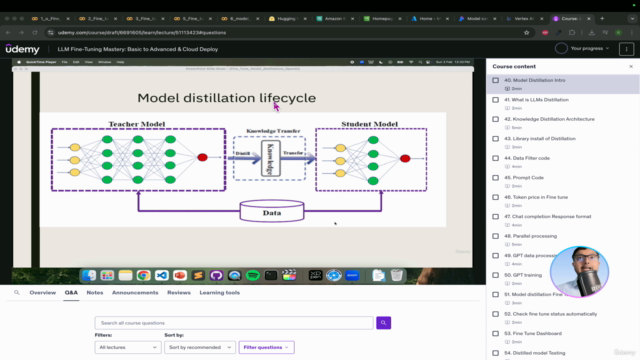Check lecture 47 Chat completion Response format
640x360 pixels.
[x=496, y=217]
